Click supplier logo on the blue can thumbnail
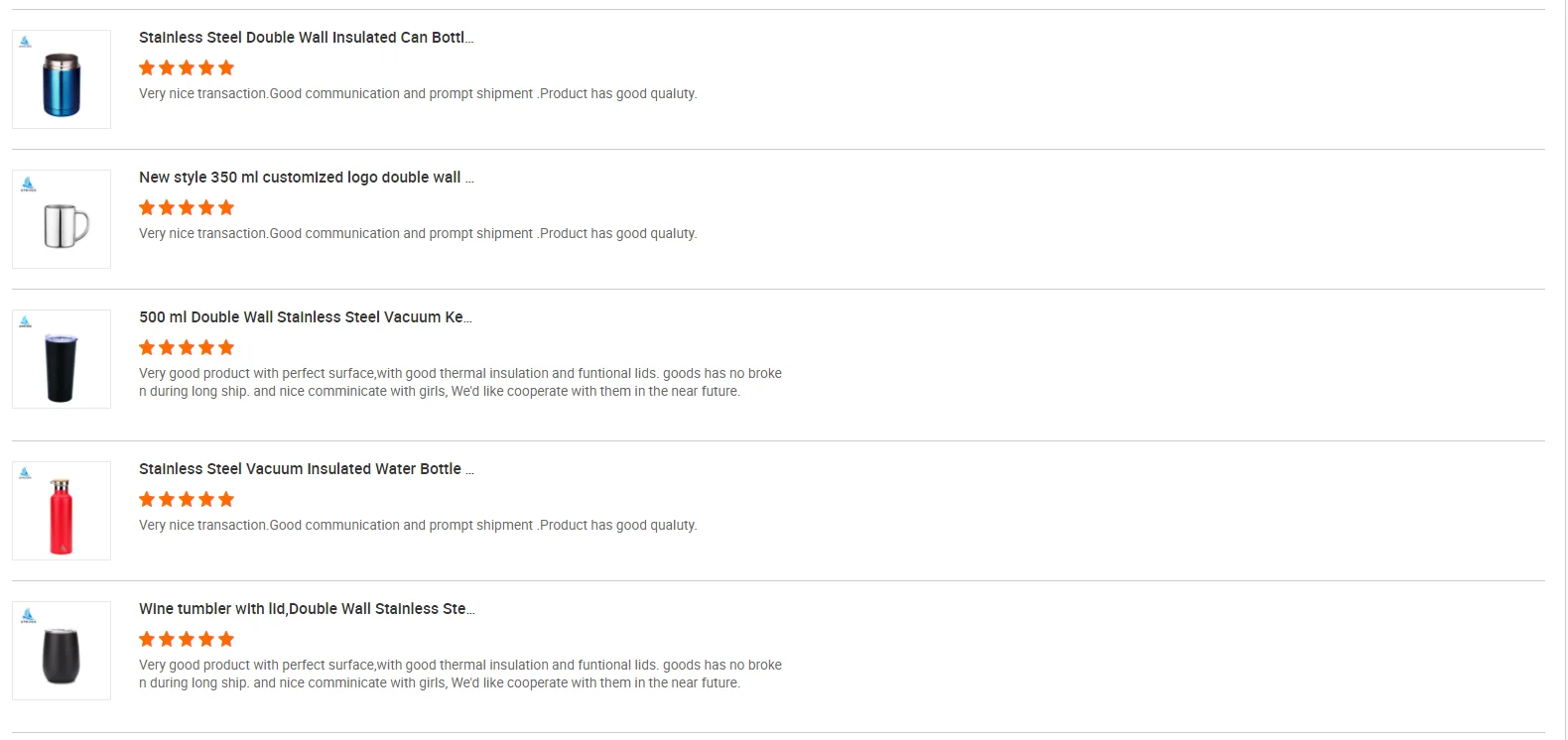The height and width of the screenshot is (740, 1568). 26,42
